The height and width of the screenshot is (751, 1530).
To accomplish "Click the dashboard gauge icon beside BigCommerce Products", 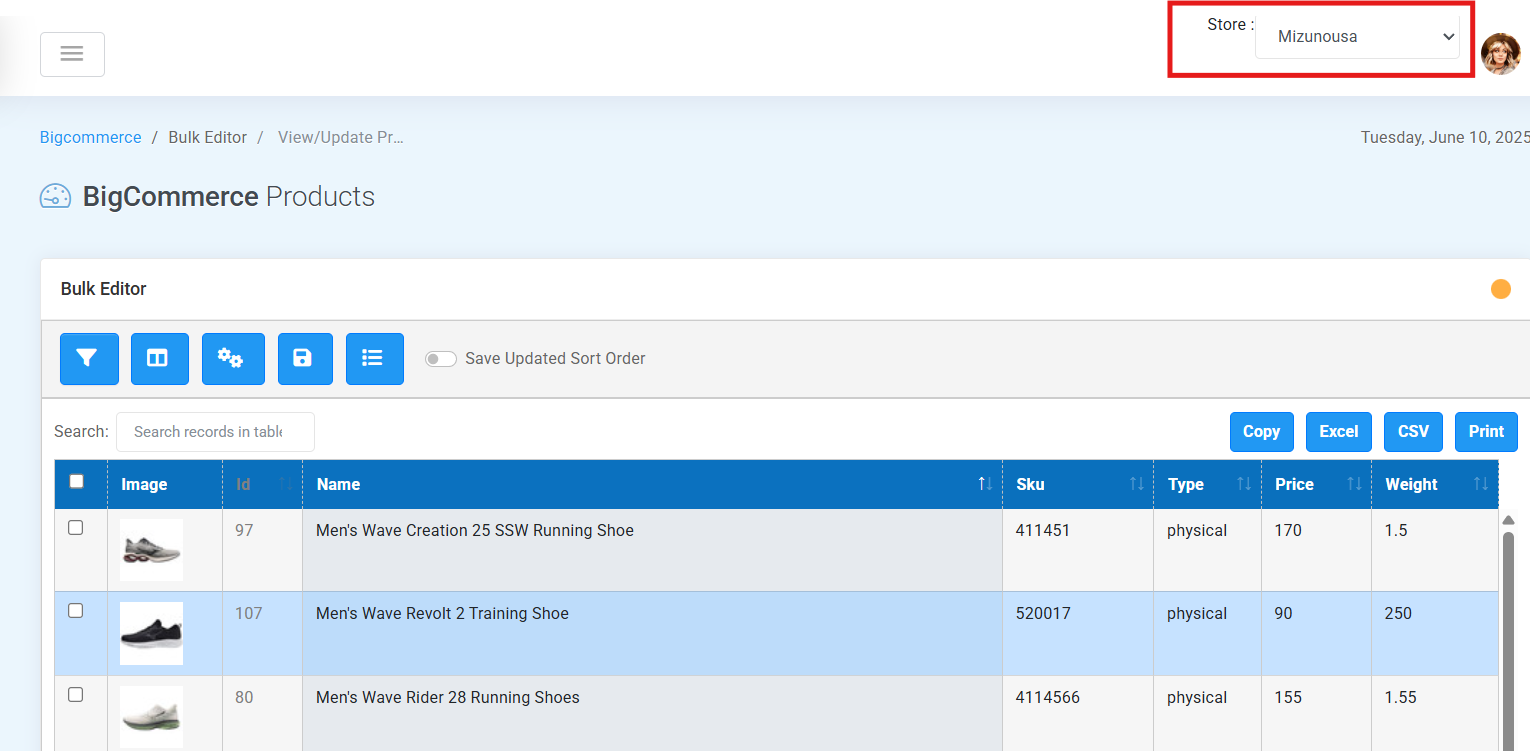I will [x=55, y=196].
